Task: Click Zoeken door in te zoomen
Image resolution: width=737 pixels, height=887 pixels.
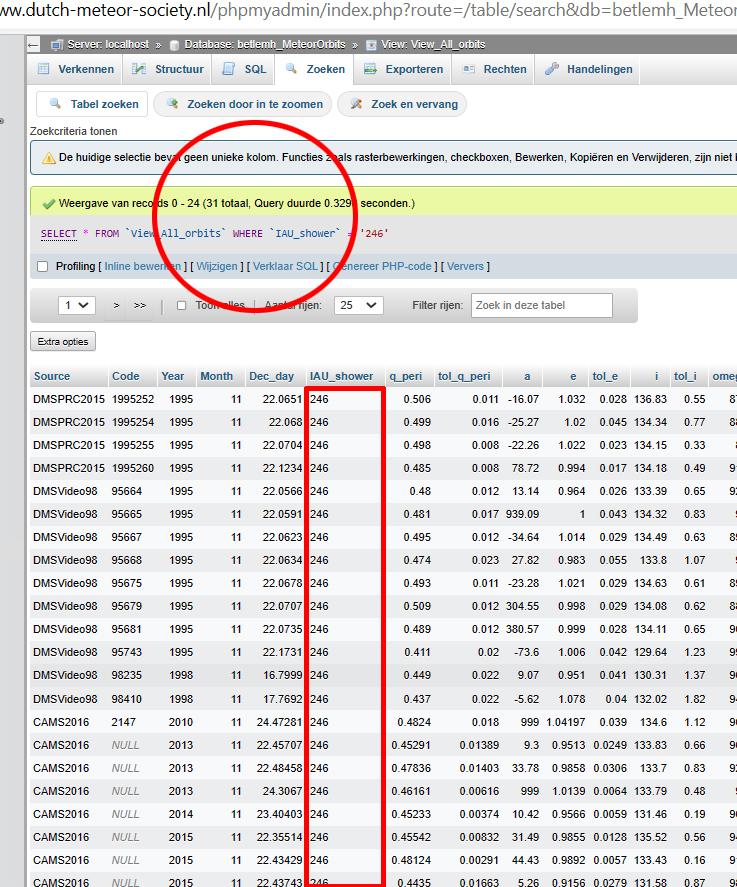Action: pyautogui.click(x=244, y=104)
